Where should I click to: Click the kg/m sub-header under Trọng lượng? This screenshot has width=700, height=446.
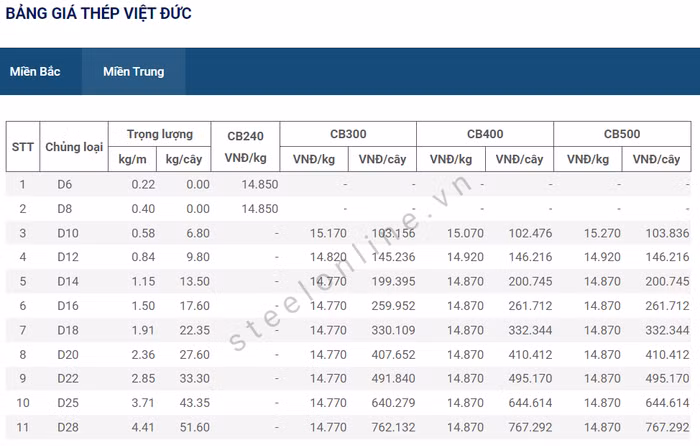coord(133,159)
